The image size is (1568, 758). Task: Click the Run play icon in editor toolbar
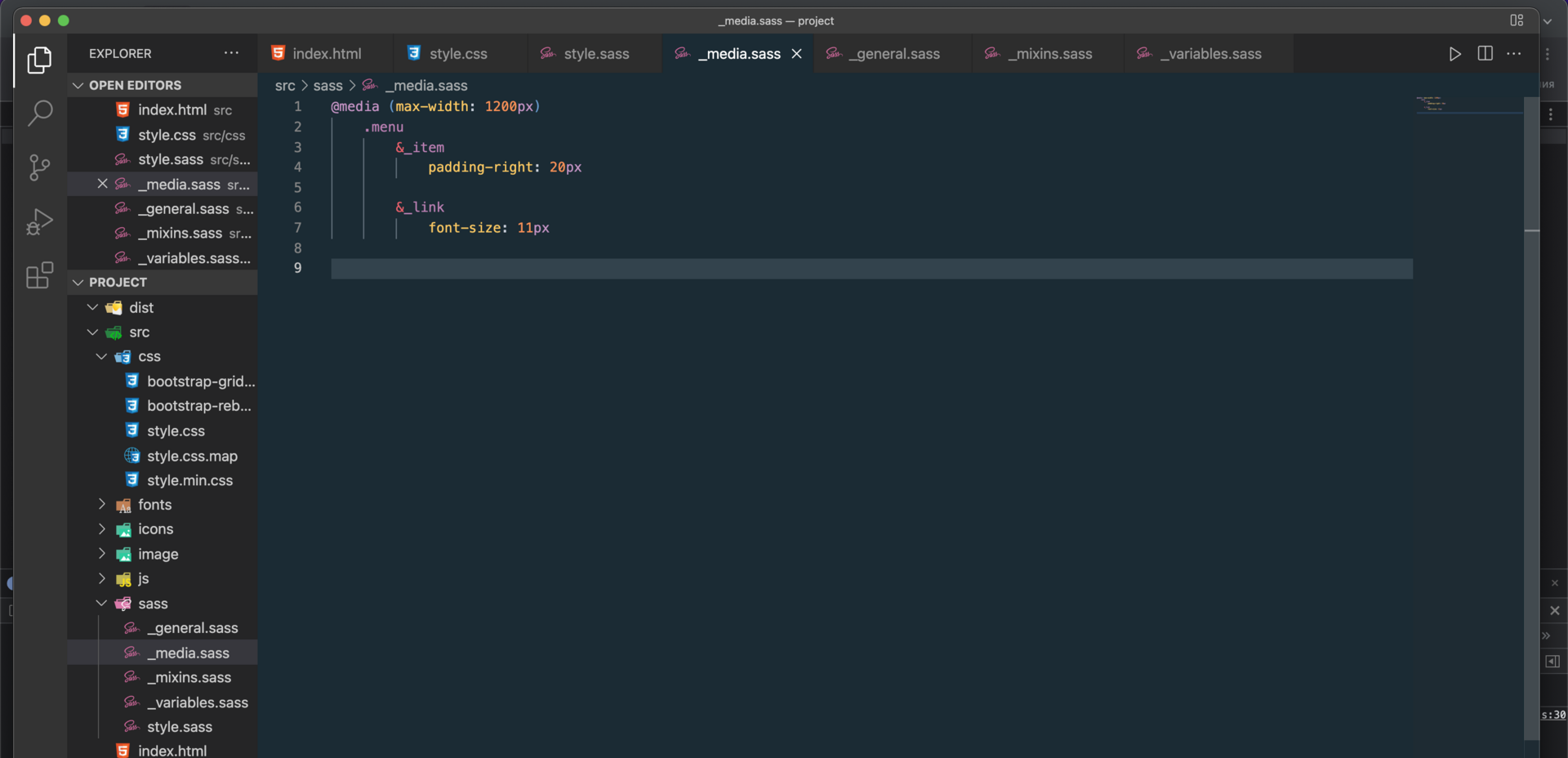tap(1454, 54)
